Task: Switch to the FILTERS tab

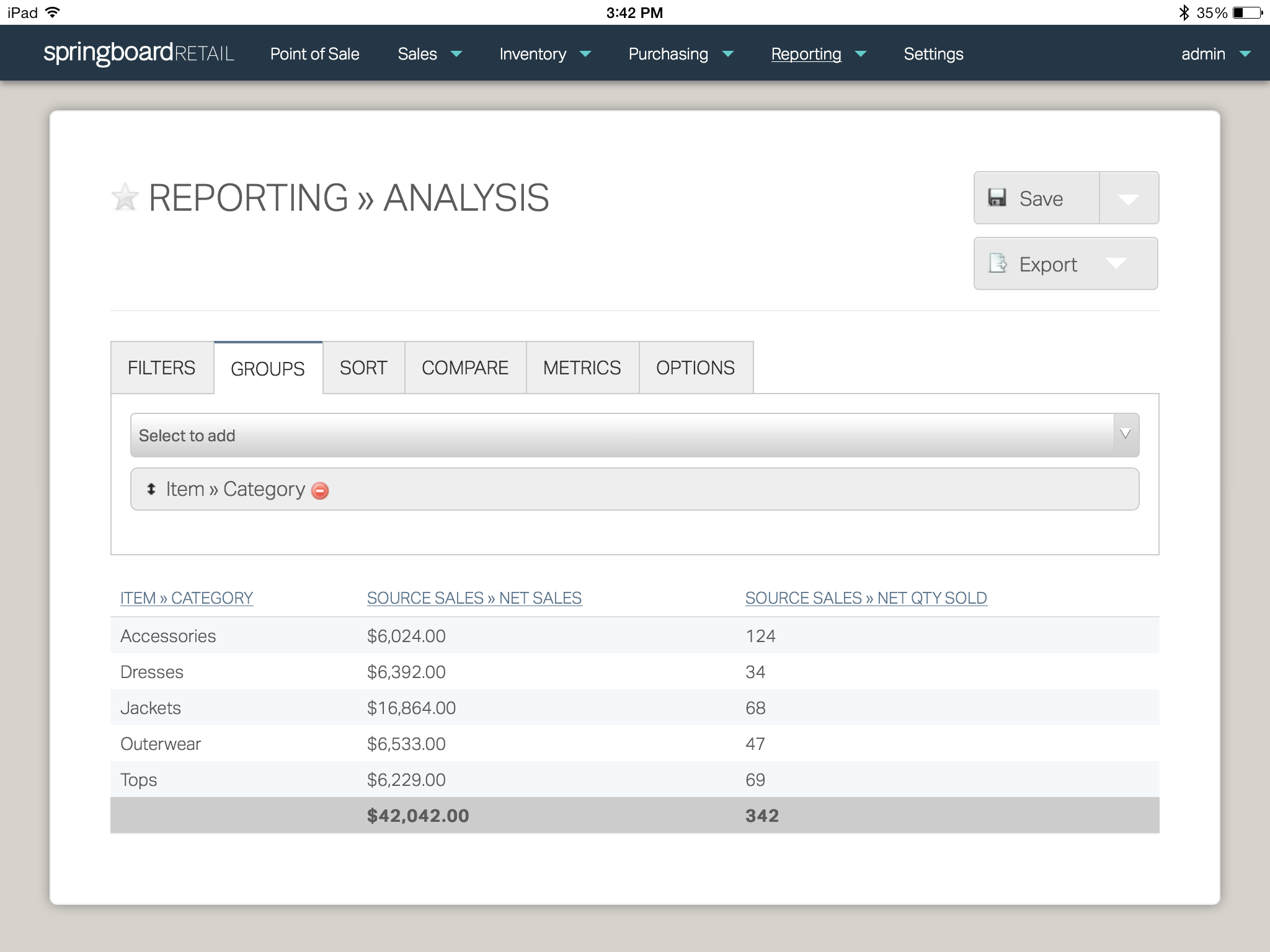Action: click(x=161, y=368)
